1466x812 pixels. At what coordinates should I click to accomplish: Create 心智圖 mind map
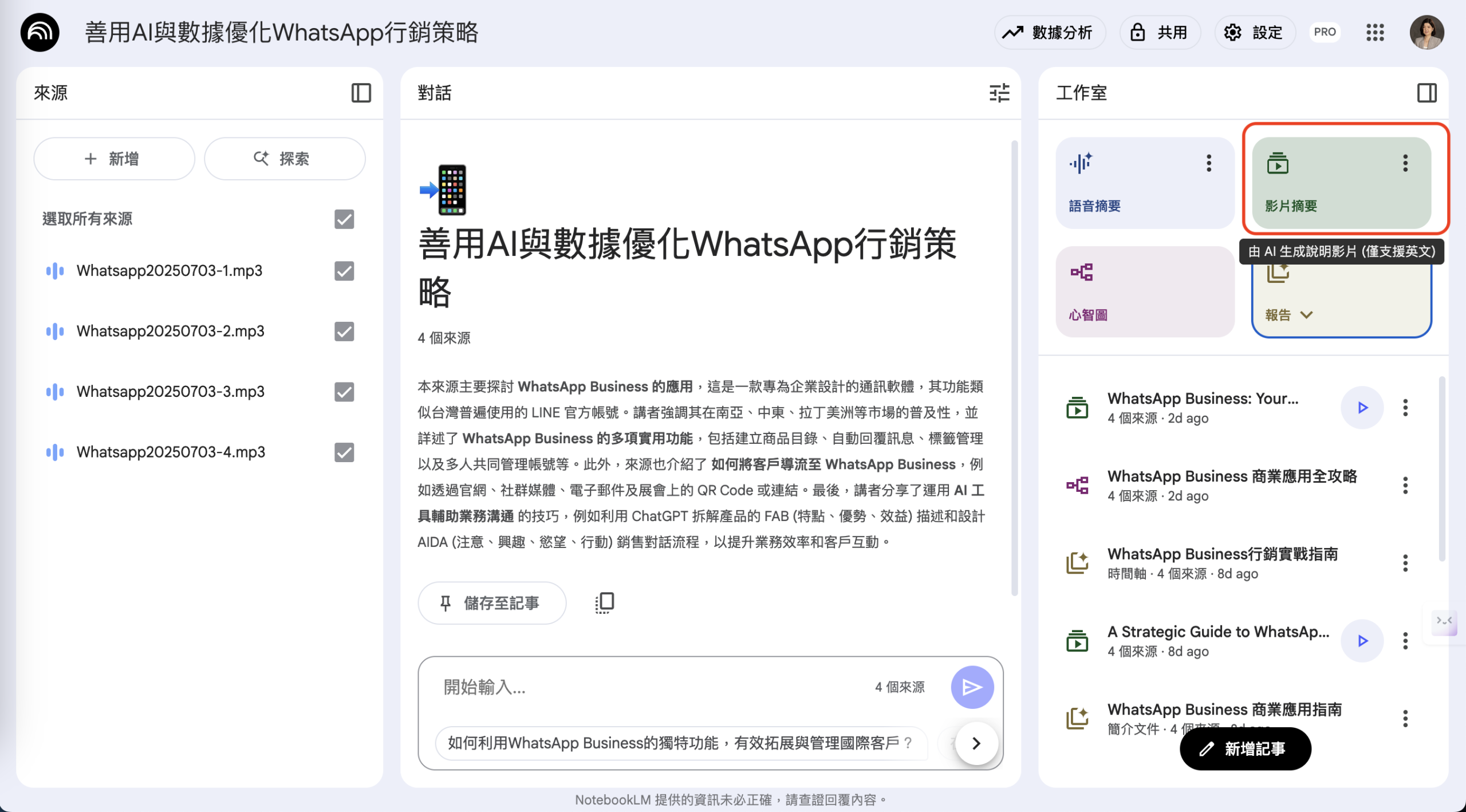point(1144,292)
